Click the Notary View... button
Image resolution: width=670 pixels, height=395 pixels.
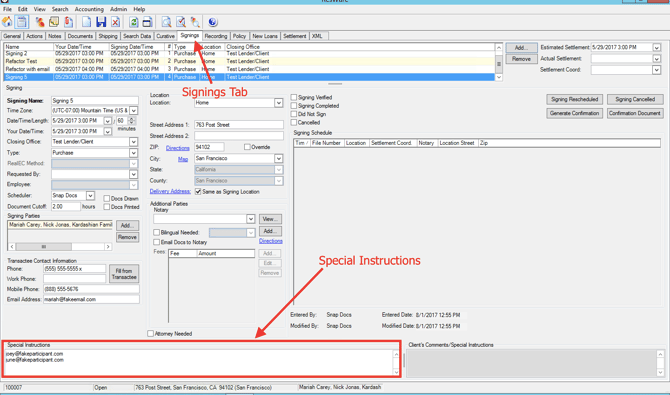tap(270, 219)
